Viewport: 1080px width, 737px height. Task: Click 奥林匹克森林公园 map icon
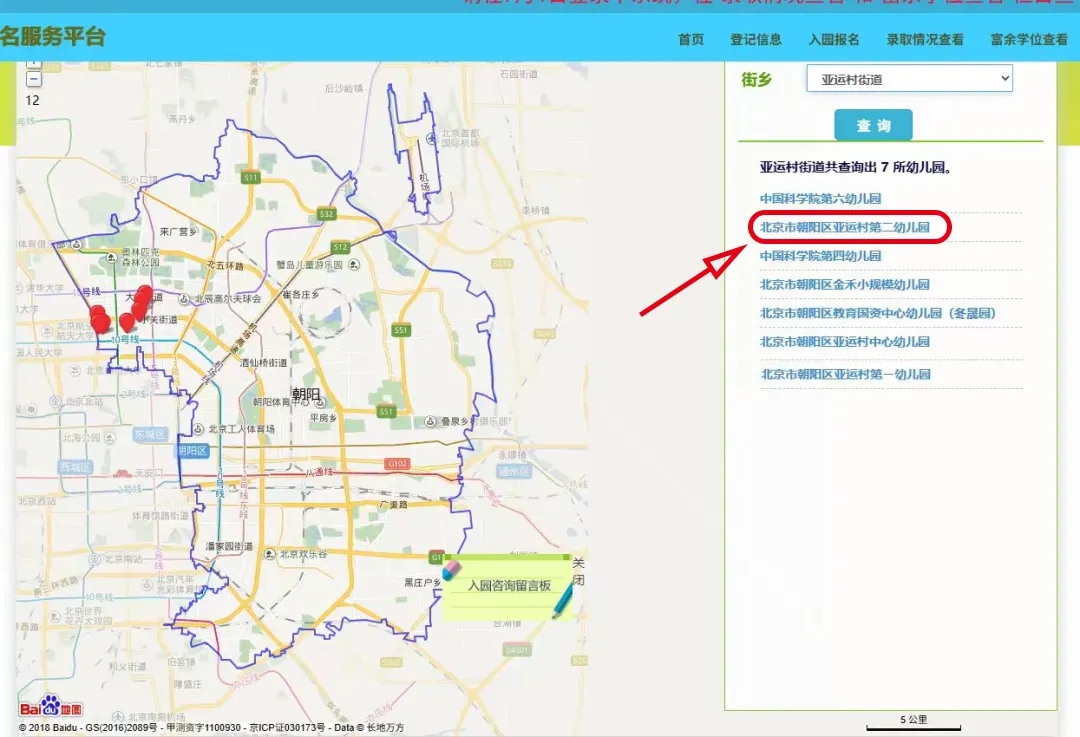(x=112, y=257)
